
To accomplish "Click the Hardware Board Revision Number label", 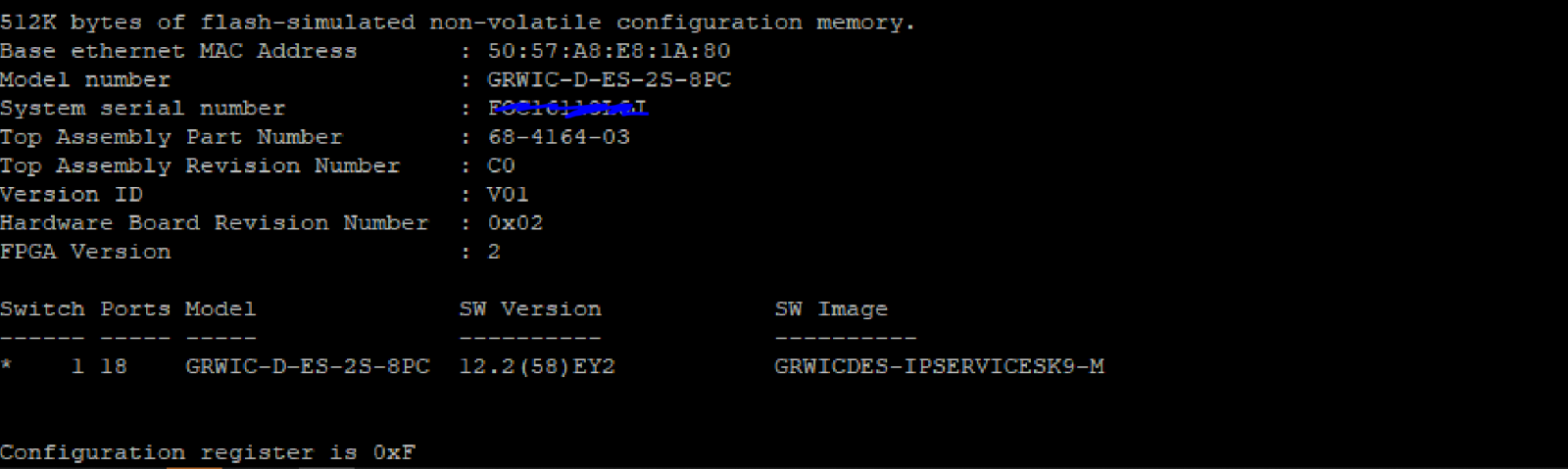I will (x=215, y=222).
